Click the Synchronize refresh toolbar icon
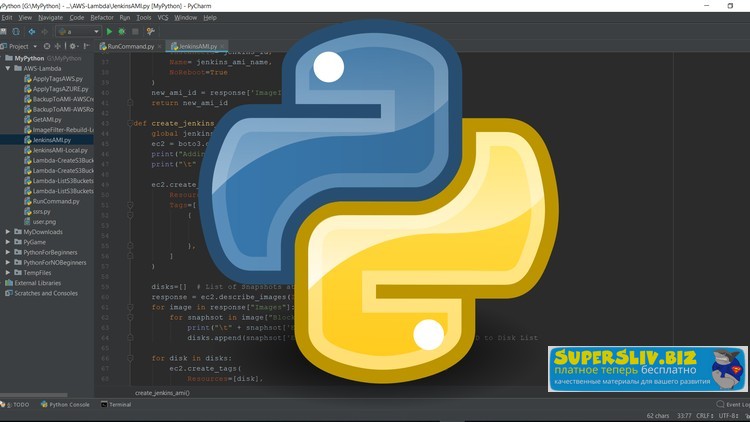Screen dimensions: 750x422 coord(16,32)
